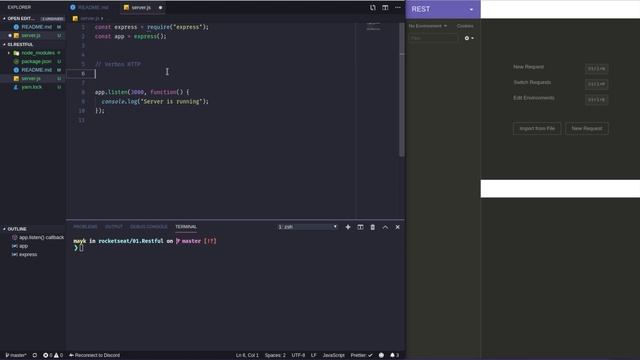Collapse the Open Editors section
640x360 pixels.
(x=20, y=18)
